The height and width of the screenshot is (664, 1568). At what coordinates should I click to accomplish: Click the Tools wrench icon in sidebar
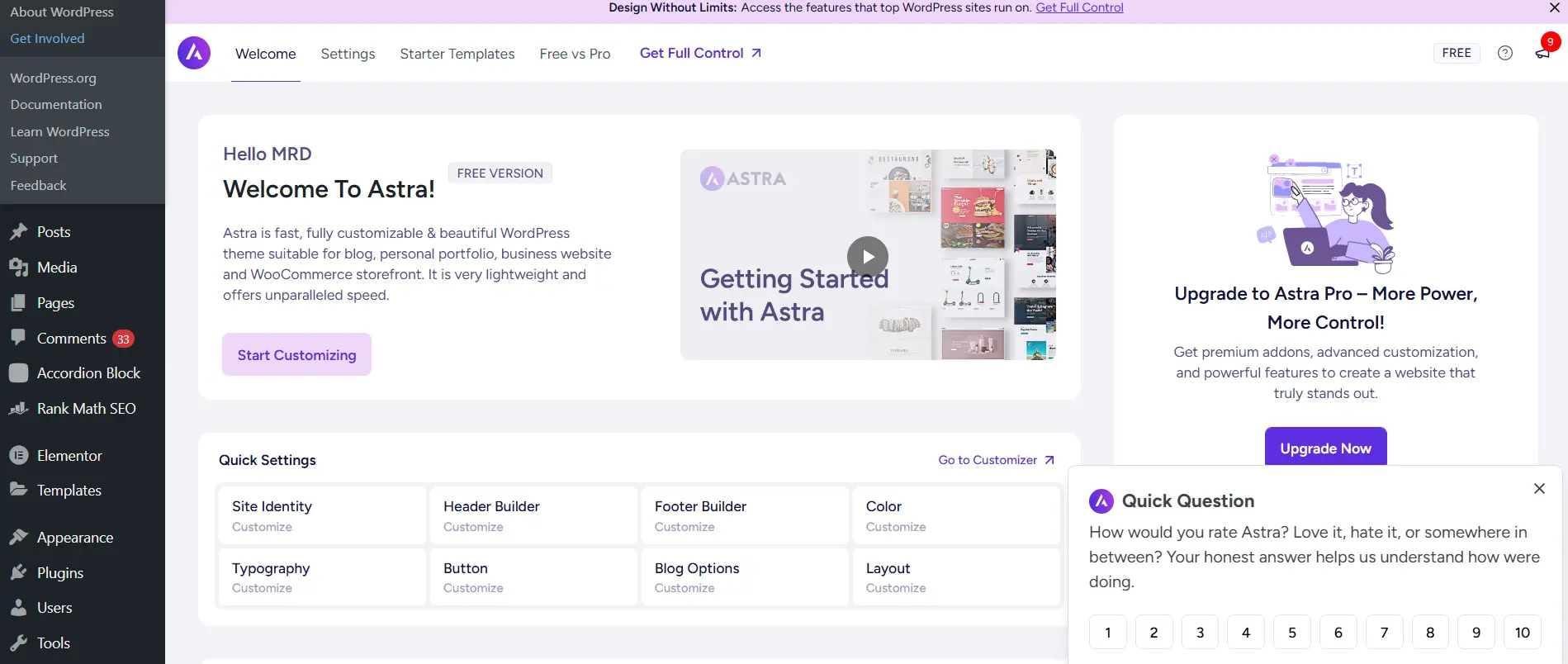click(x=18, y=643)
